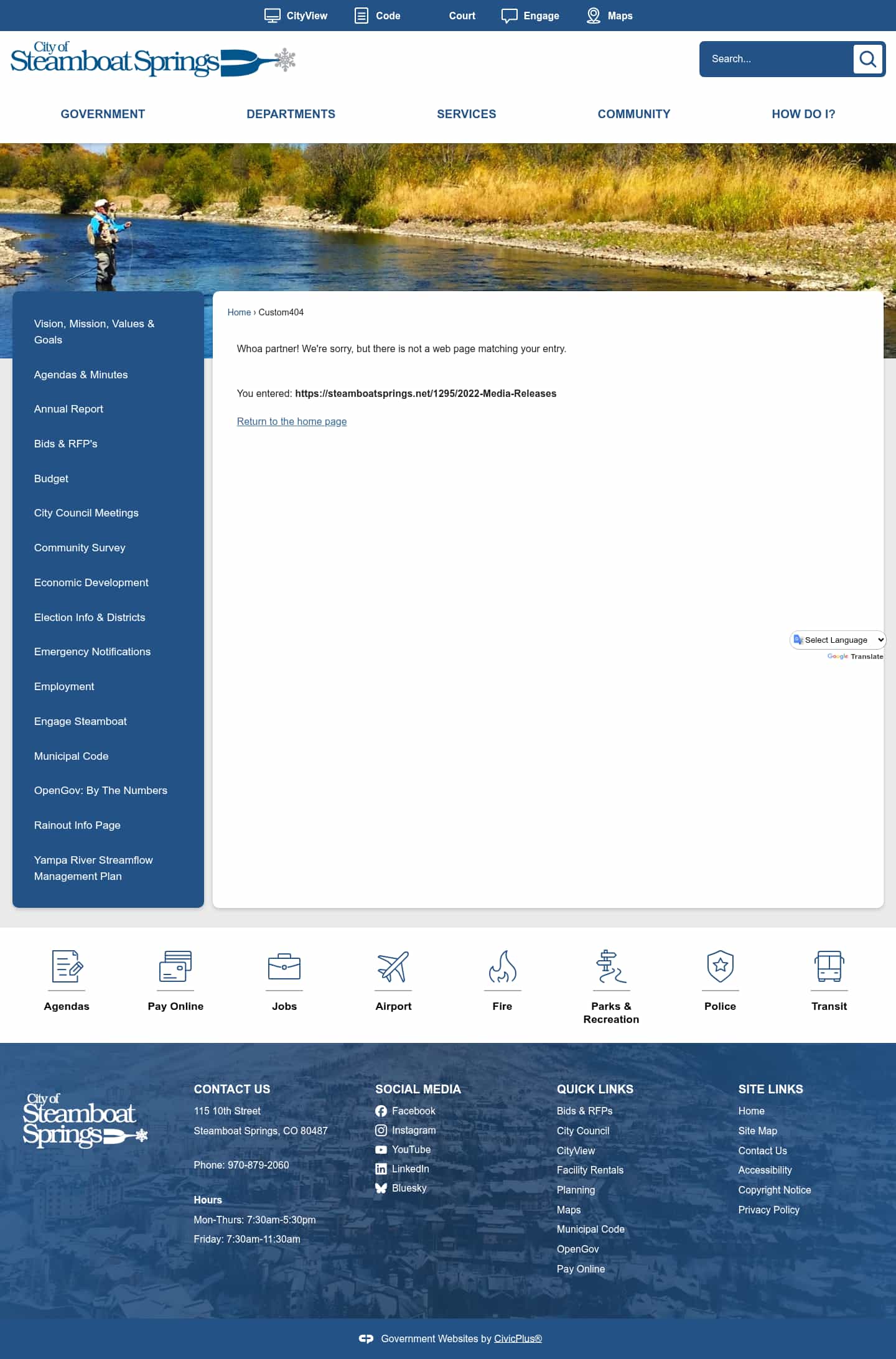The image size is (896, 1359).
Task: Open the Facebook social media link
Action: coord(413,1111)
